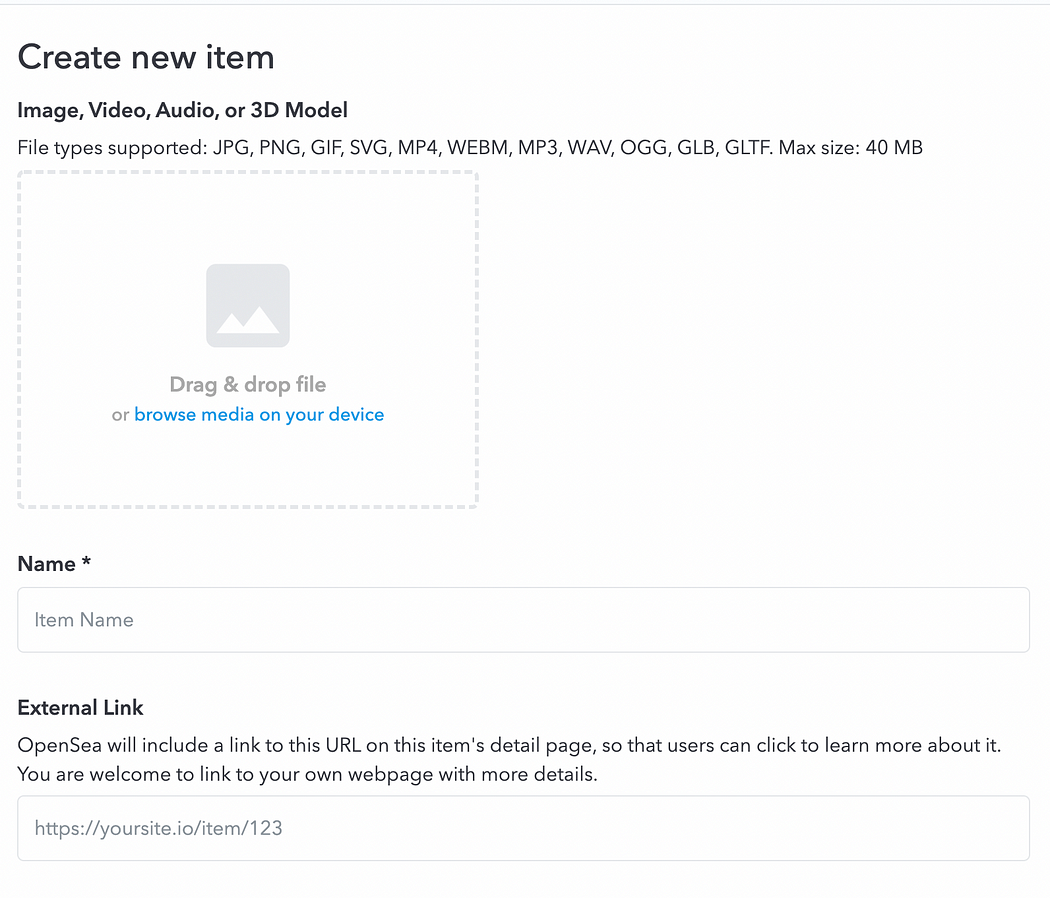Click the "OpenSea will include a link" description line
This screenshot has height=898, width=1050.
point(509,746)
